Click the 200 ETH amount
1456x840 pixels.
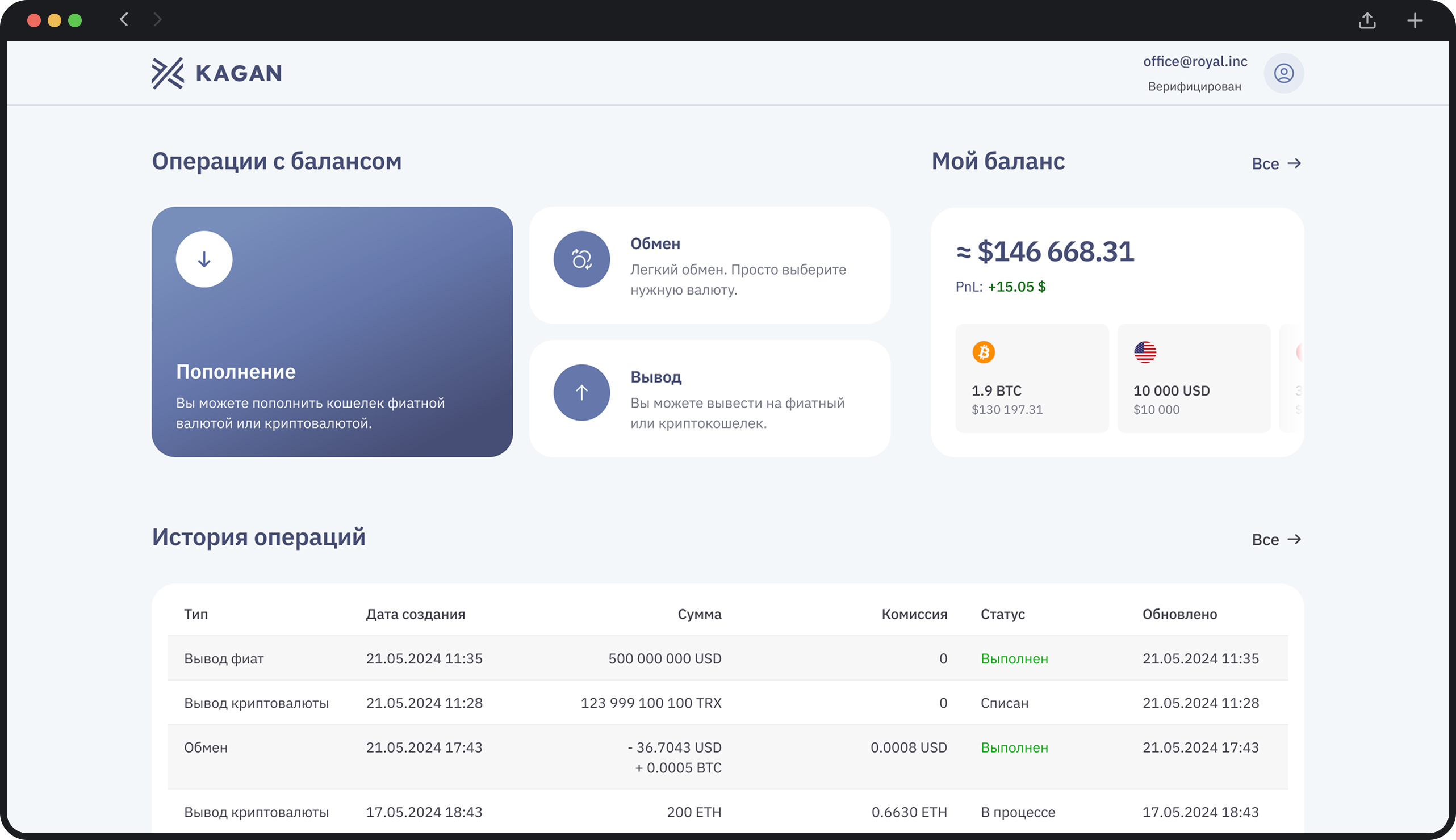tap(694, 812)
